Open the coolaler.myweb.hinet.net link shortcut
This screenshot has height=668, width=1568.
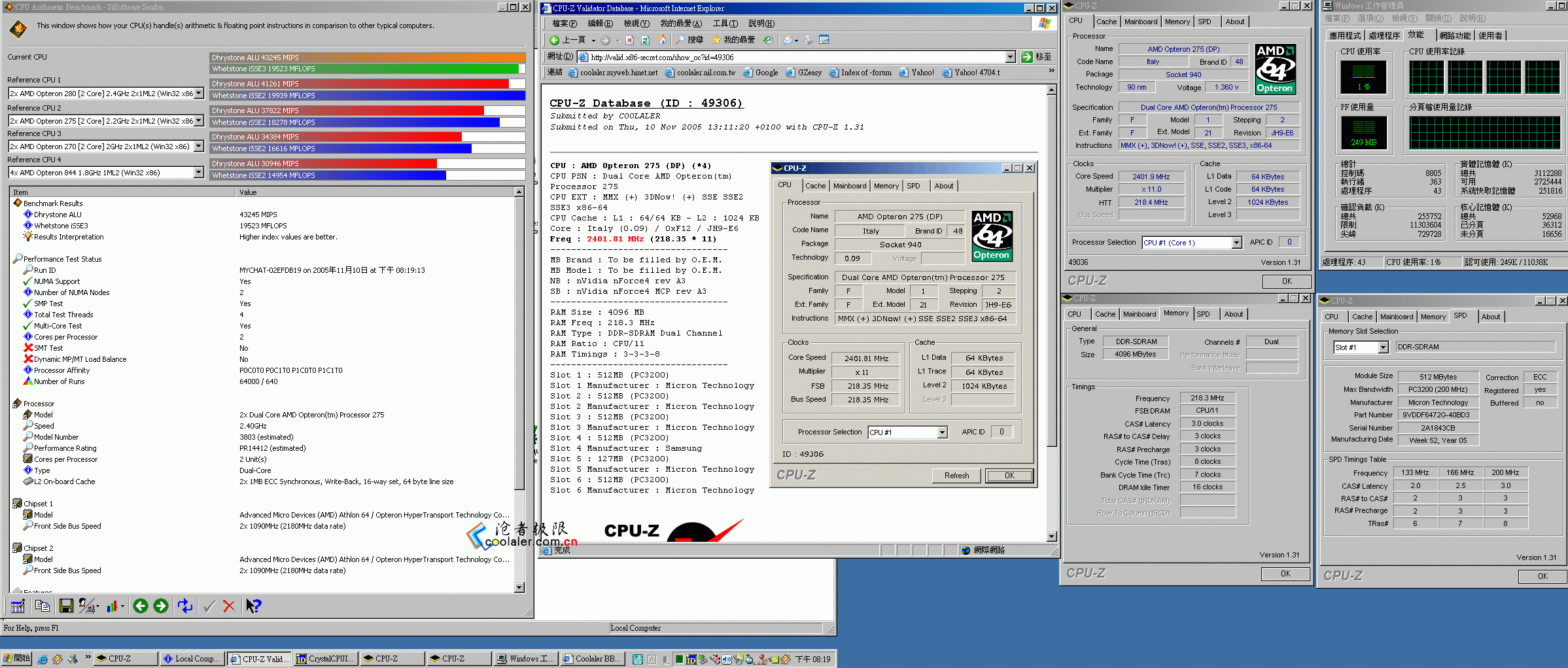[x=613, y=73]
